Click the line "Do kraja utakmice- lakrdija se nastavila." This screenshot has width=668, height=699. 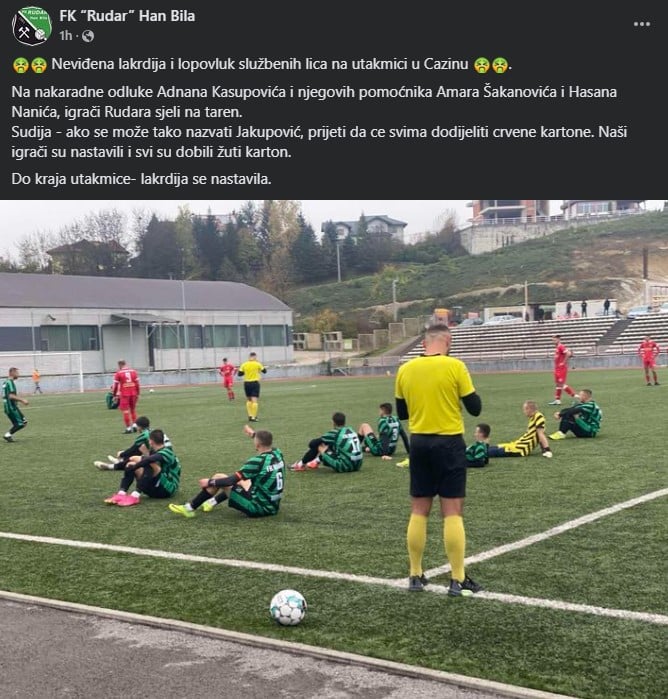[x=141, y=179]
